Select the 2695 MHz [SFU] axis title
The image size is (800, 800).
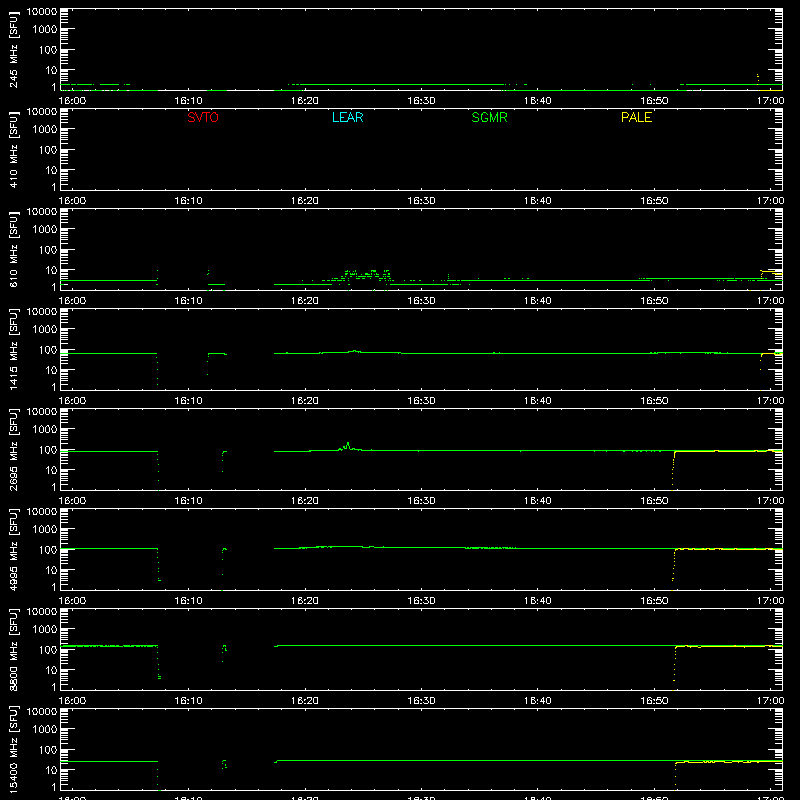click(13, 449)
